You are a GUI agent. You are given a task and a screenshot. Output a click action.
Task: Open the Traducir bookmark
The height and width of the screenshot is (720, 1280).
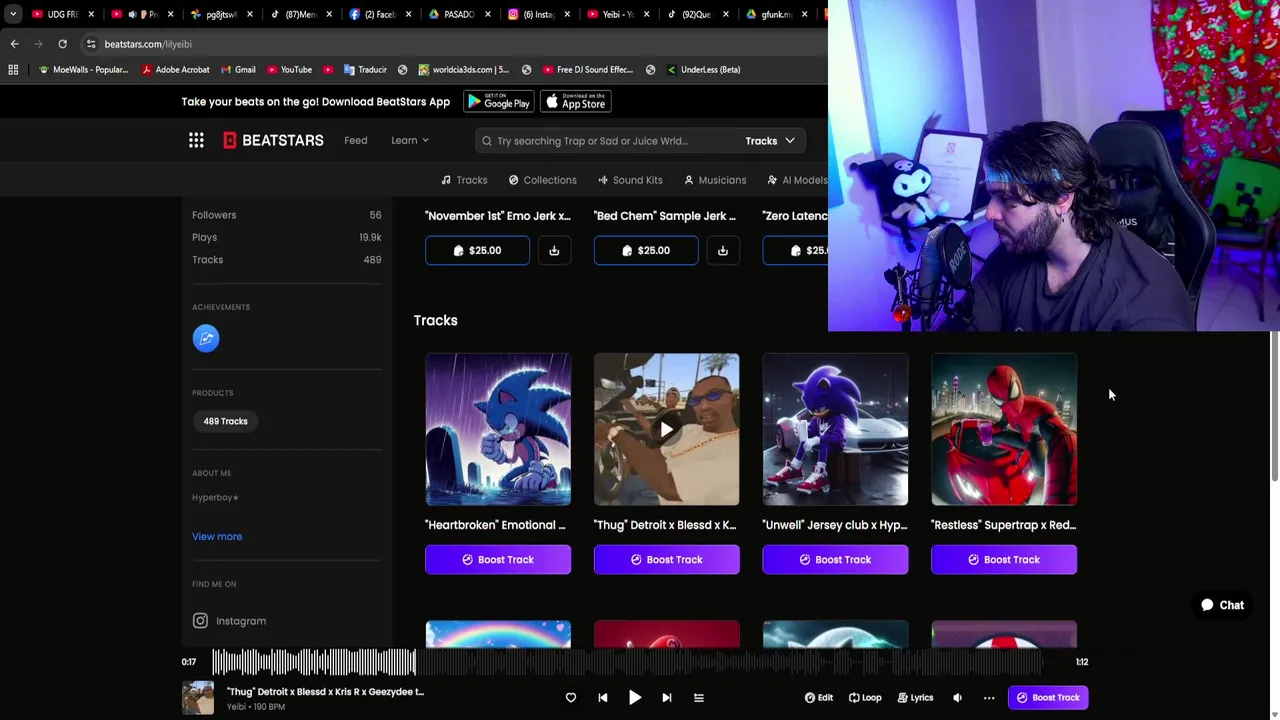coord(365,70)
